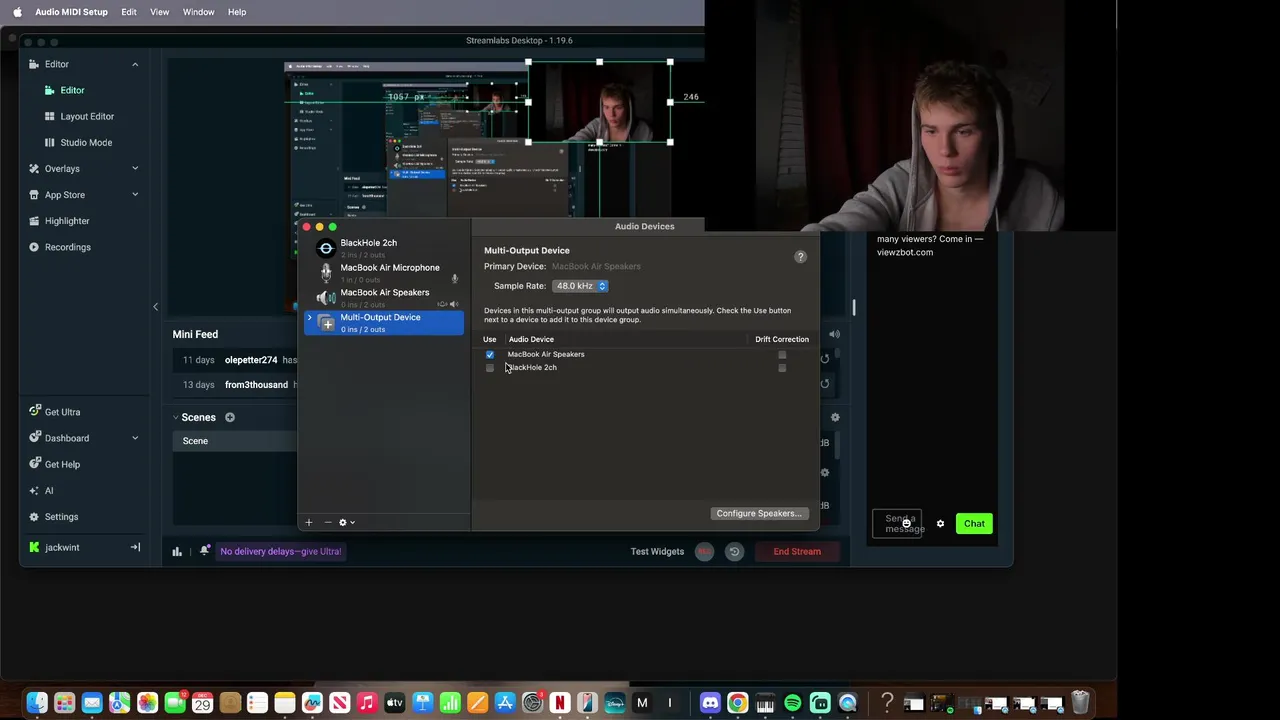
Task: Uncheck Use for MacBook Air Speakers
Action: (490, 354)
